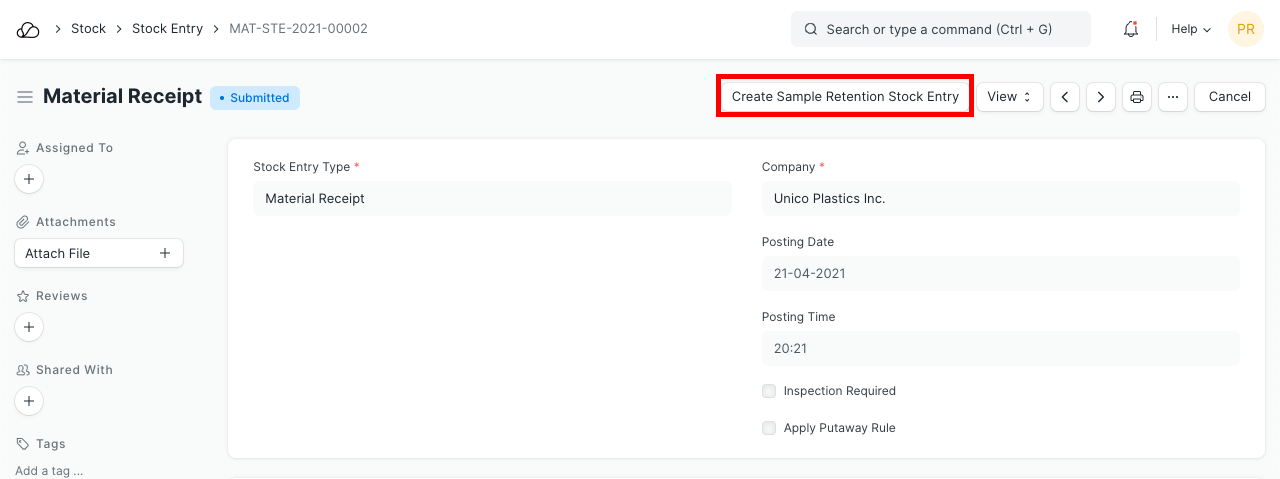Screen dimensions: 1280x479
Task: Expand the View dropdown
Action: 1009,97
